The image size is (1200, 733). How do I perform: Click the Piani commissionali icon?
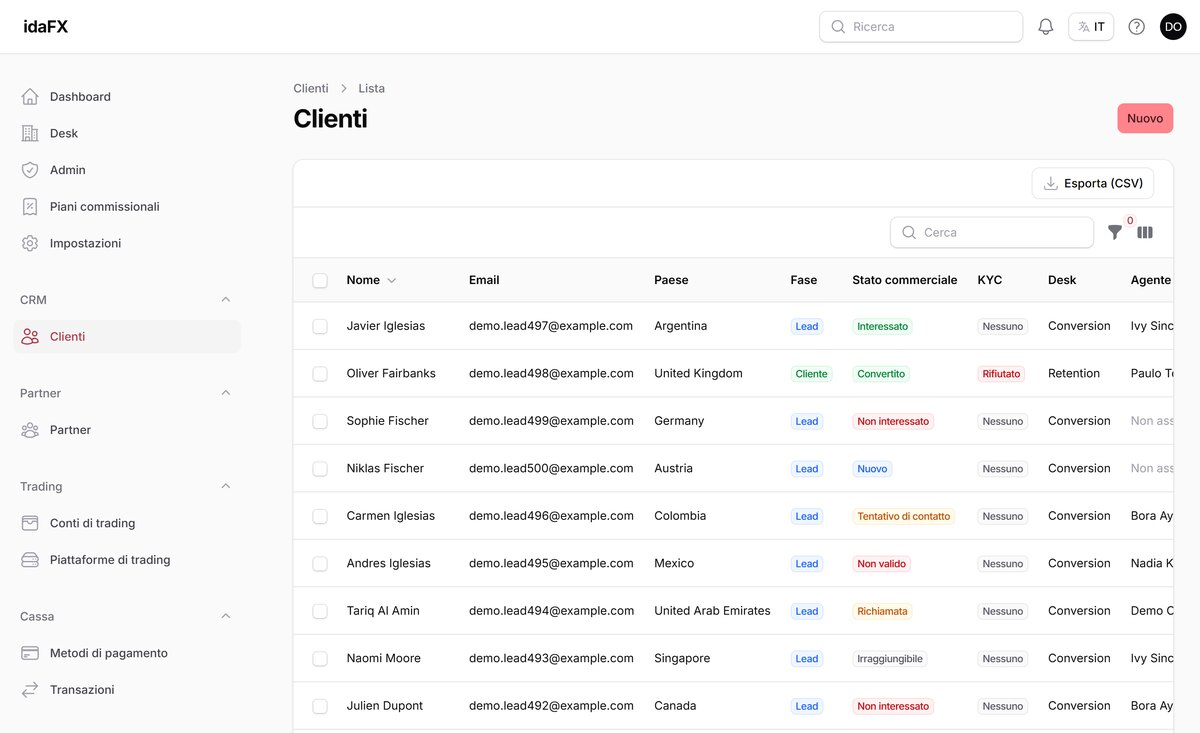[x=30, y=207]
